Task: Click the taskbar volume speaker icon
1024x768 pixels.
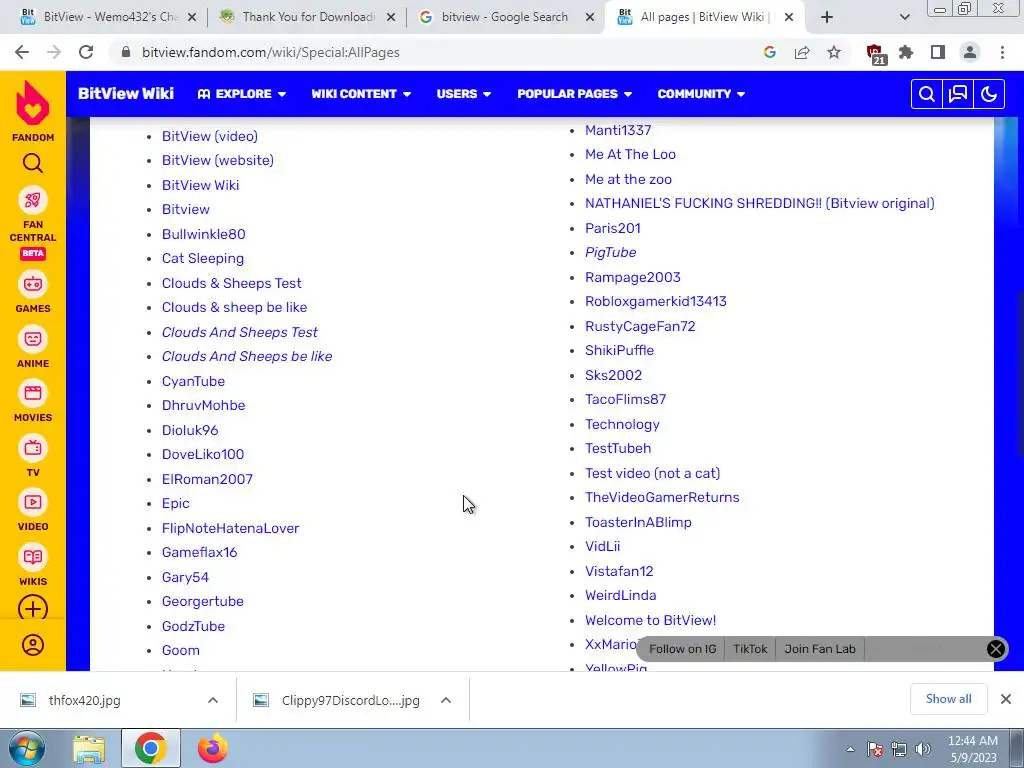Action: [x=923, y=749]
